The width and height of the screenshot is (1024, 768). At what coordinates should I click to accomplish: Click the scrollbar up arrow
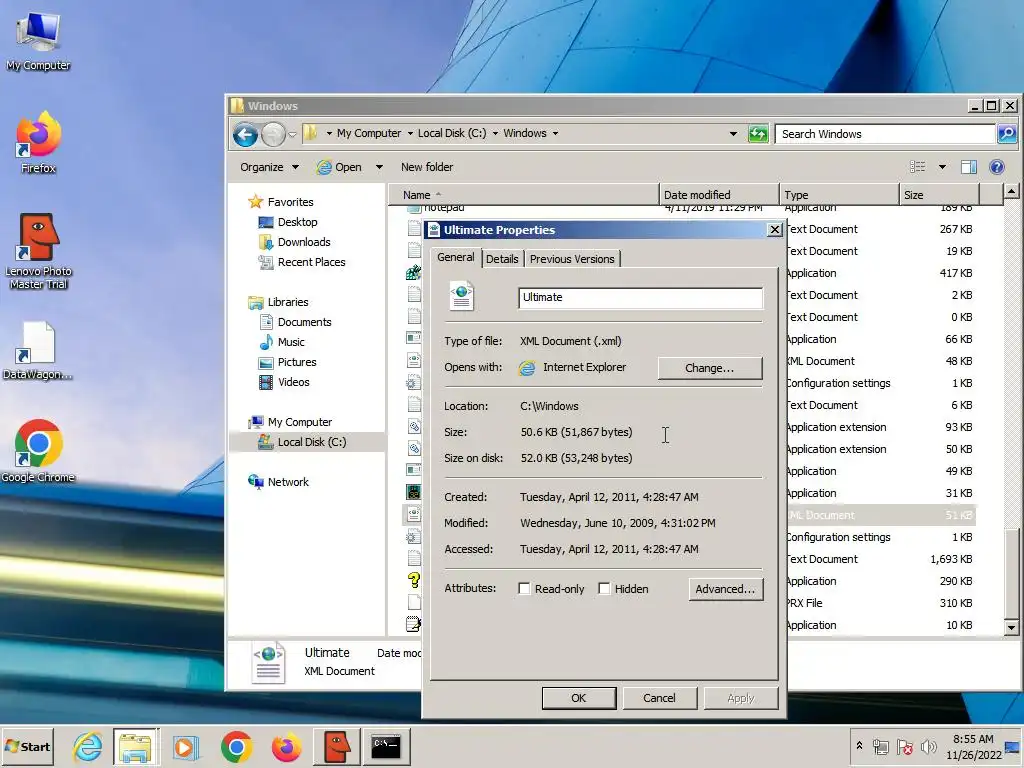pyautogui.click(x=1011, y=192)
